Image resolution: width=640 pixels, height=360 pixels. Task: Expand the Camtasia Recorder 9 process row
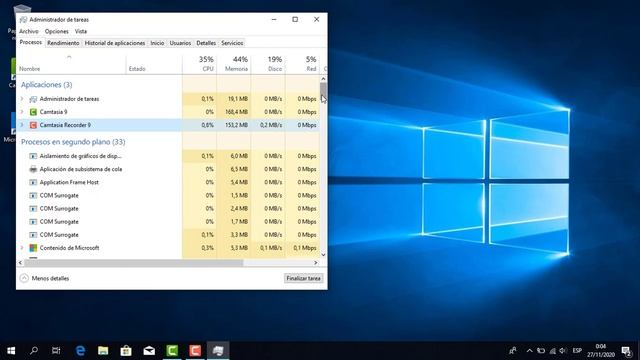click(x=22, y=125)
